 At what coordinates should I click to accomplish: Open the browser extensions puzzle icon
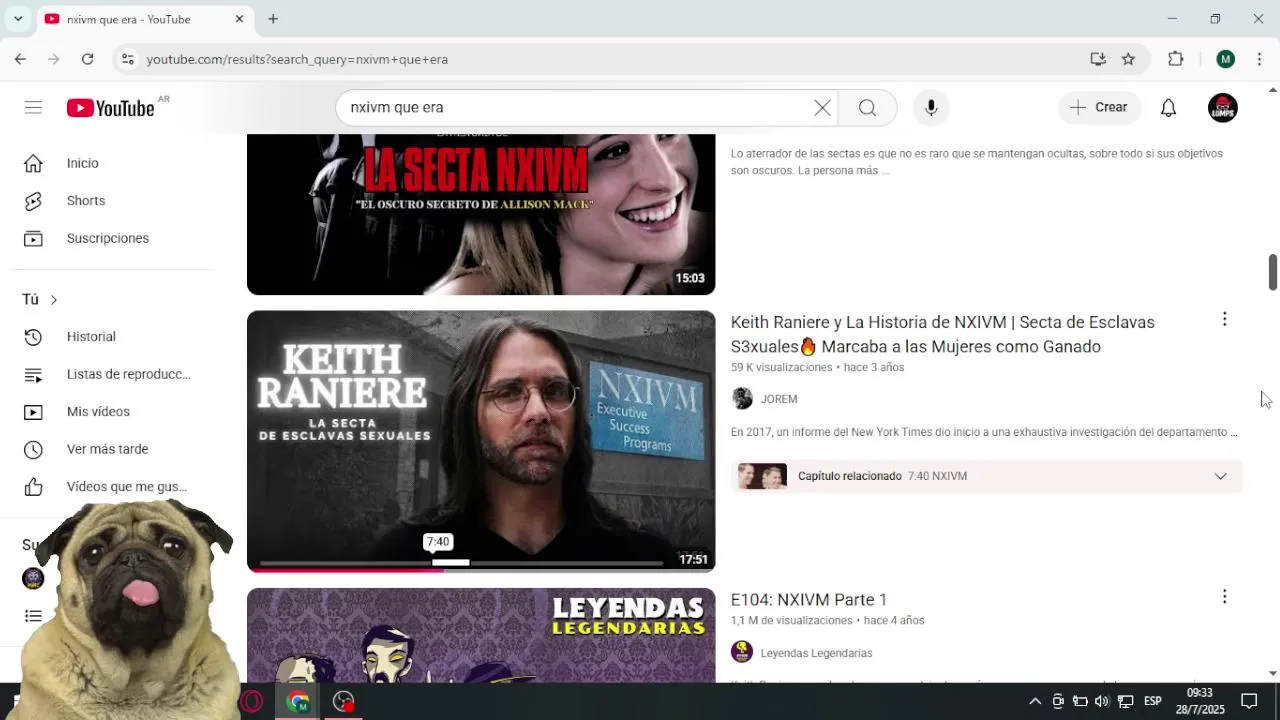pos(1176,59)
